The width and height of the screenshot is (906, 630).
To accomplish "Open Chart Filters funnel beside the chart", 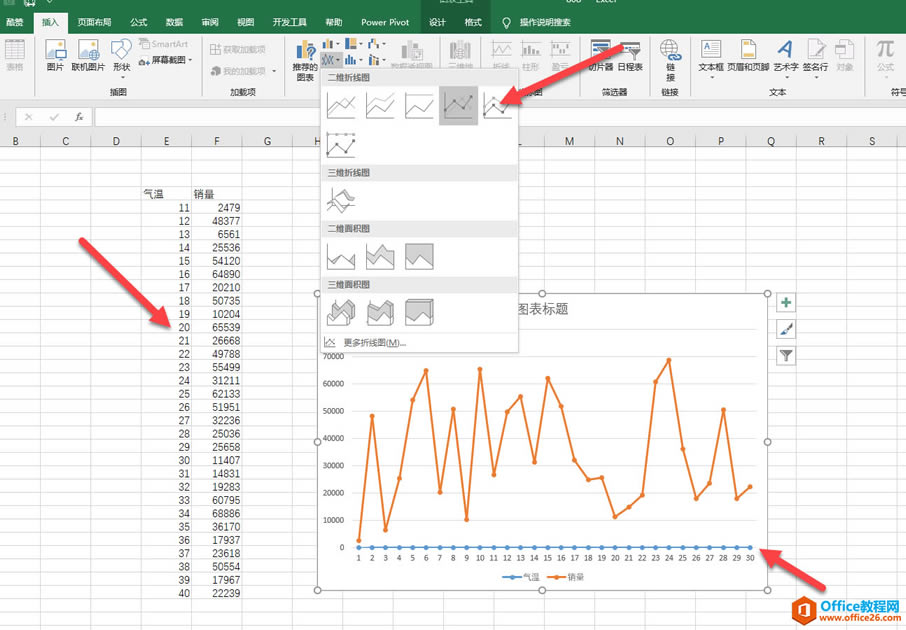I will [786, 355].
